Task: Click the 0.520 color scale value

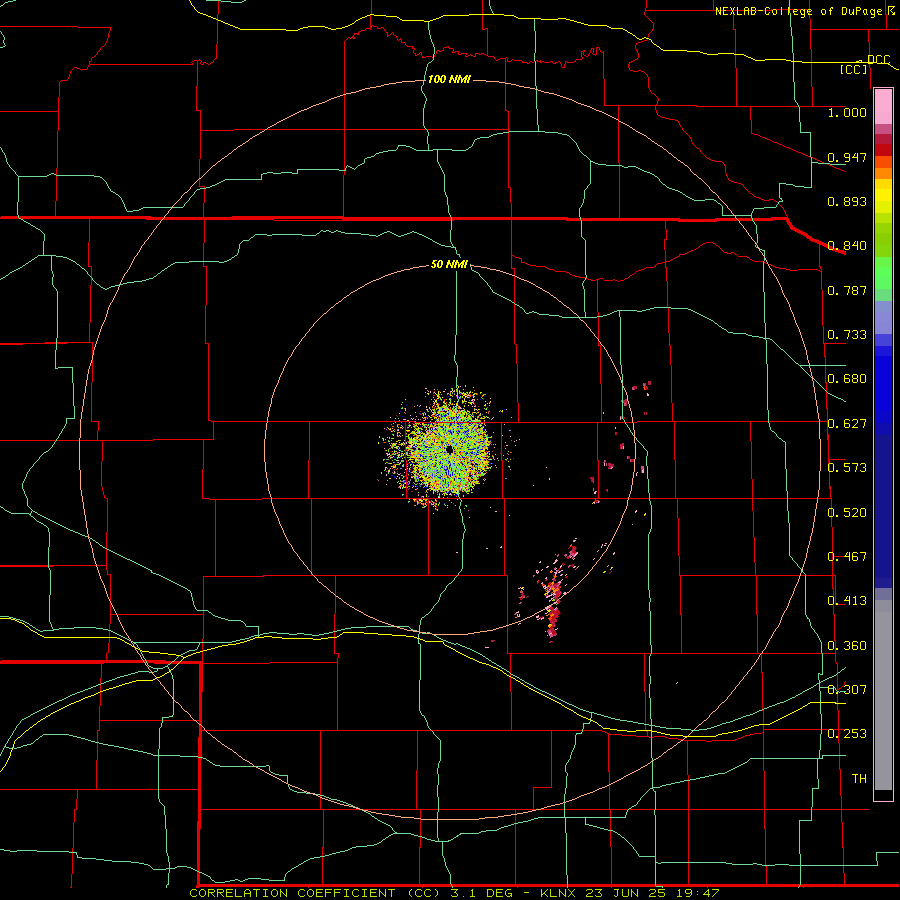Action: tap(847, 512)
